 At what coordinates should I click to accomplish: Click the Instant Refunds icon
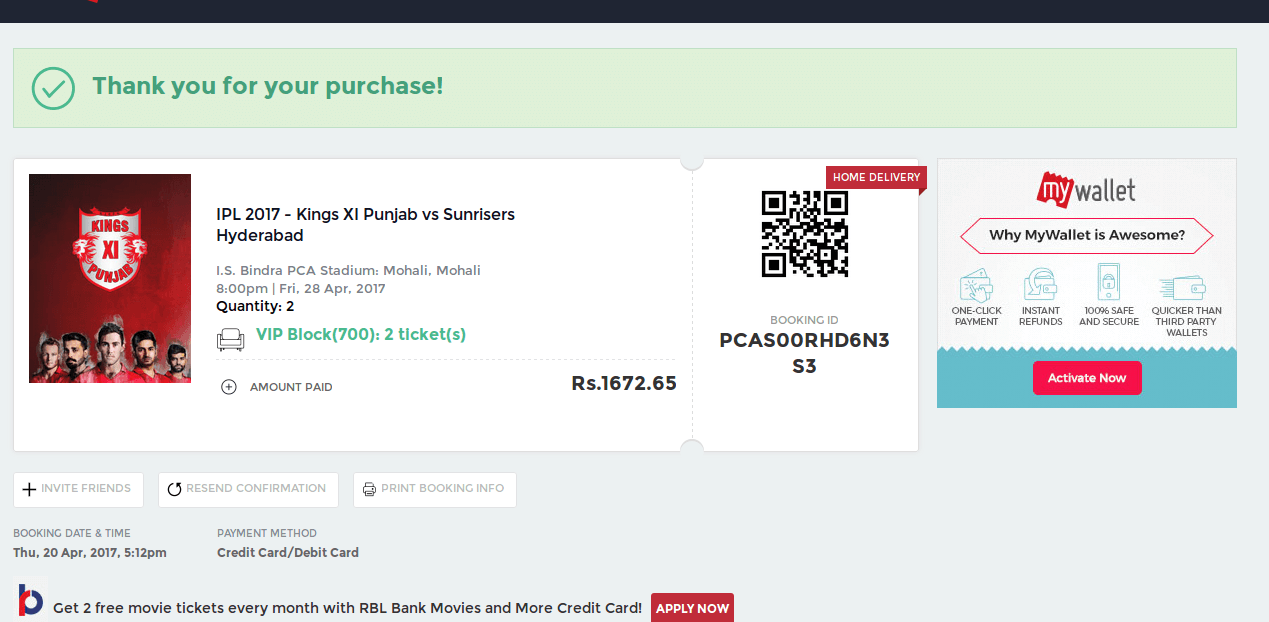1040,284
